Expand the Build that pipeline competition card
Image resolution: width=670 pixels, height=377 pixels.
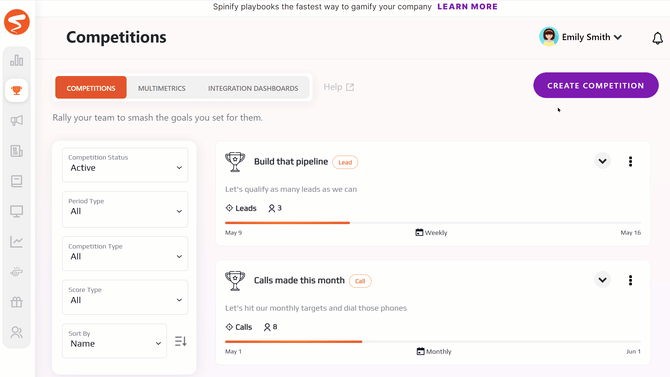(x=602, y=161)
